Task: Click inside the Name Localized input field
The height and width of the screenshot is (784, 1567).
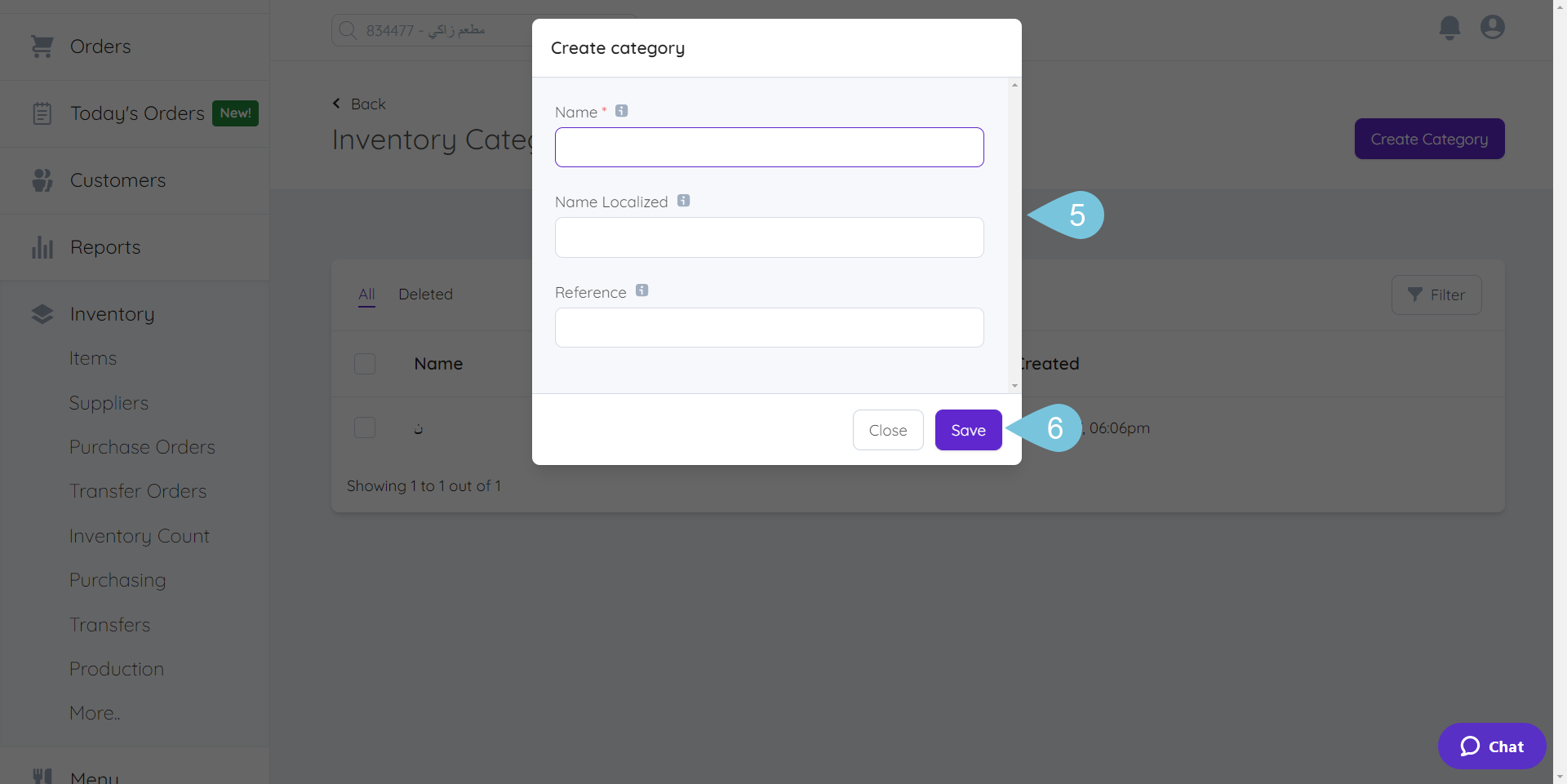Action: (769, 237)
